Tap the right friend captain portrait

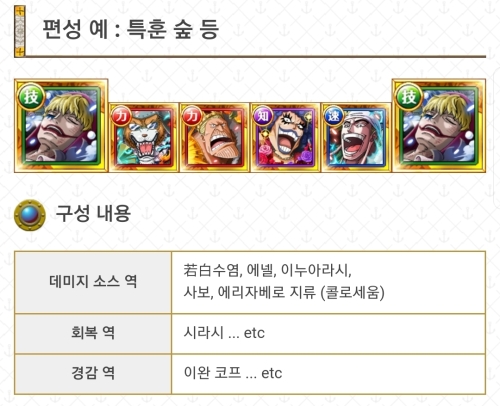click(439, 126)
